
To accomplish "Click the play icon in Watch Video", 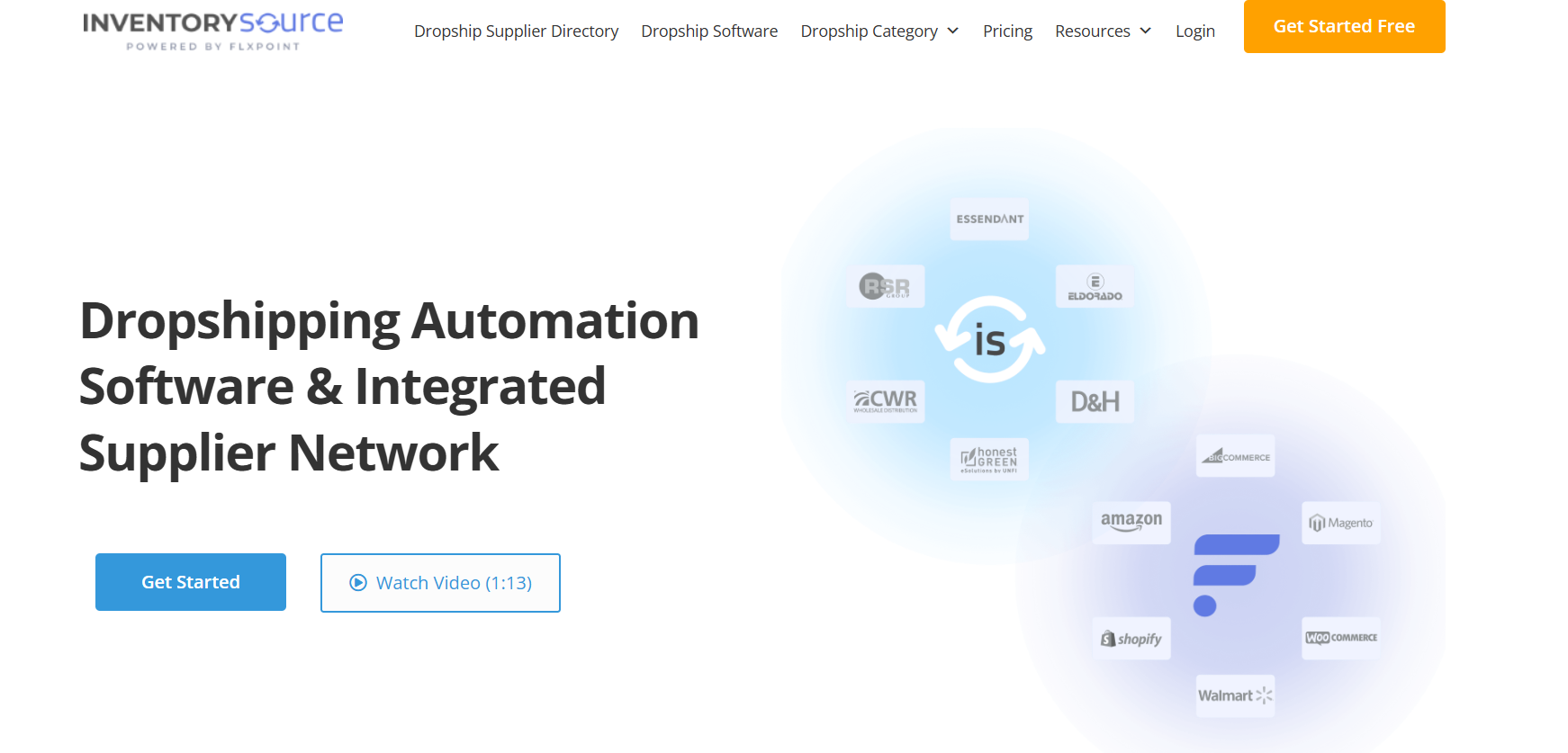I will tap(358, 583).
